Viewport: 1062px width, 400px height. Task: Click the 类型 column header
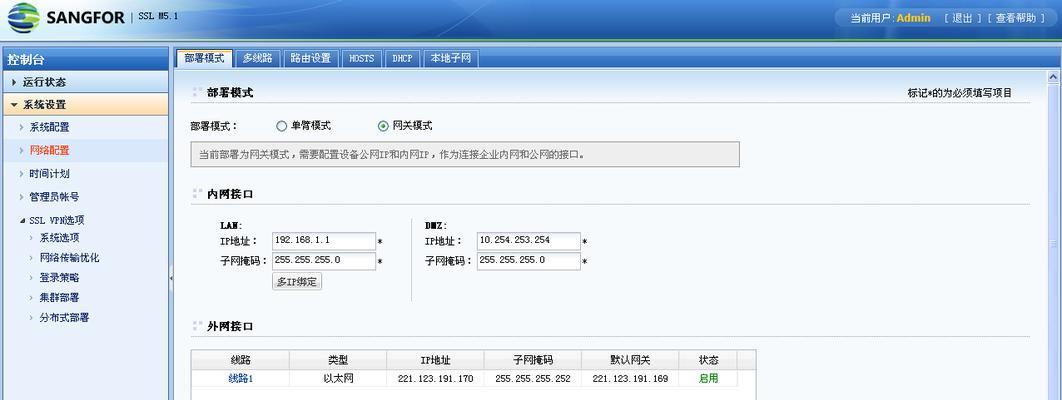(338, 360)
